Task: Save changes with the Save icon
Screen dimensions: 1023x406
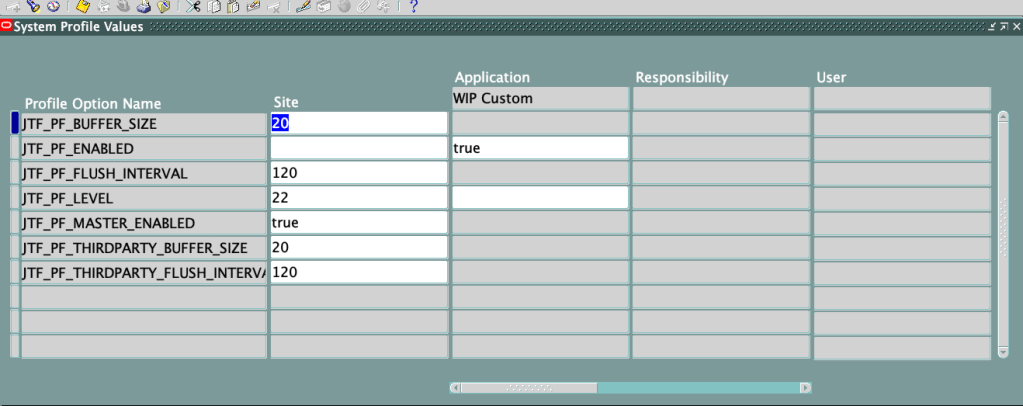Action: [83, 6]
